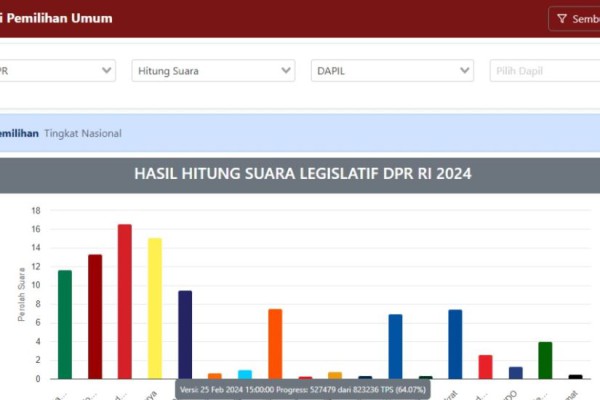Select the green first bar in chart
The height and width of the screenshot is (400, 600).
65,325
